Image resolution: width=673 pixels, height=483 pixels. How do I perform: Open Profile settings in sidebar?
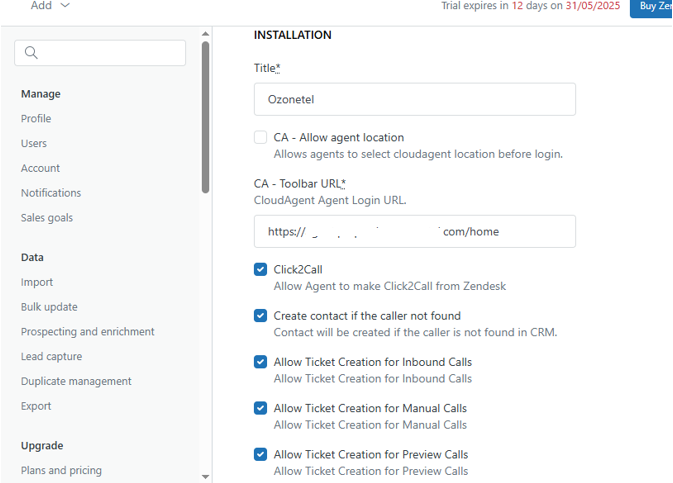tap(36, 118)
